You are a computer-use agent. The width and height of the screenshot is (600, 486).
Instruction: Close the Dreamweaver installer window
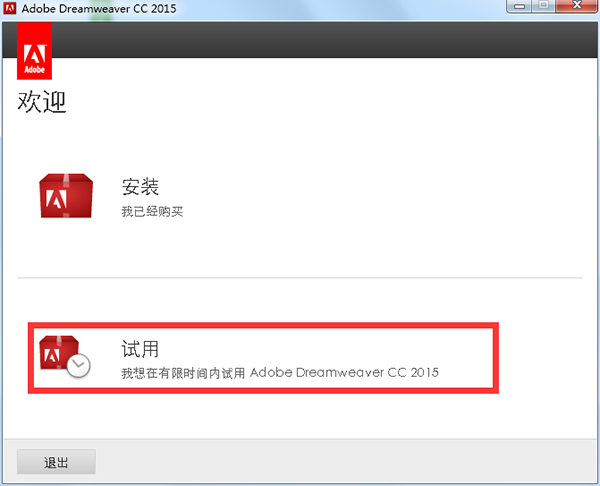(x=577, y=6)
